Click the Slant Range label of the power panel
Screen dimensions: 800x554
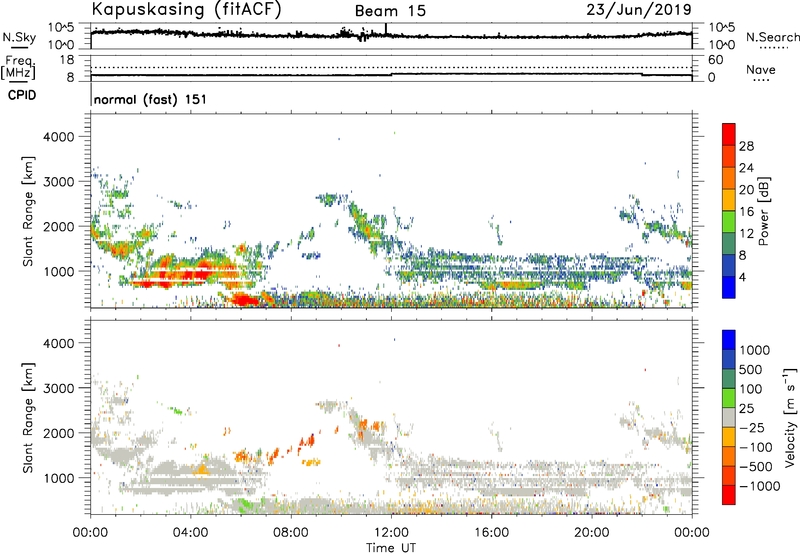coord(28,211)
